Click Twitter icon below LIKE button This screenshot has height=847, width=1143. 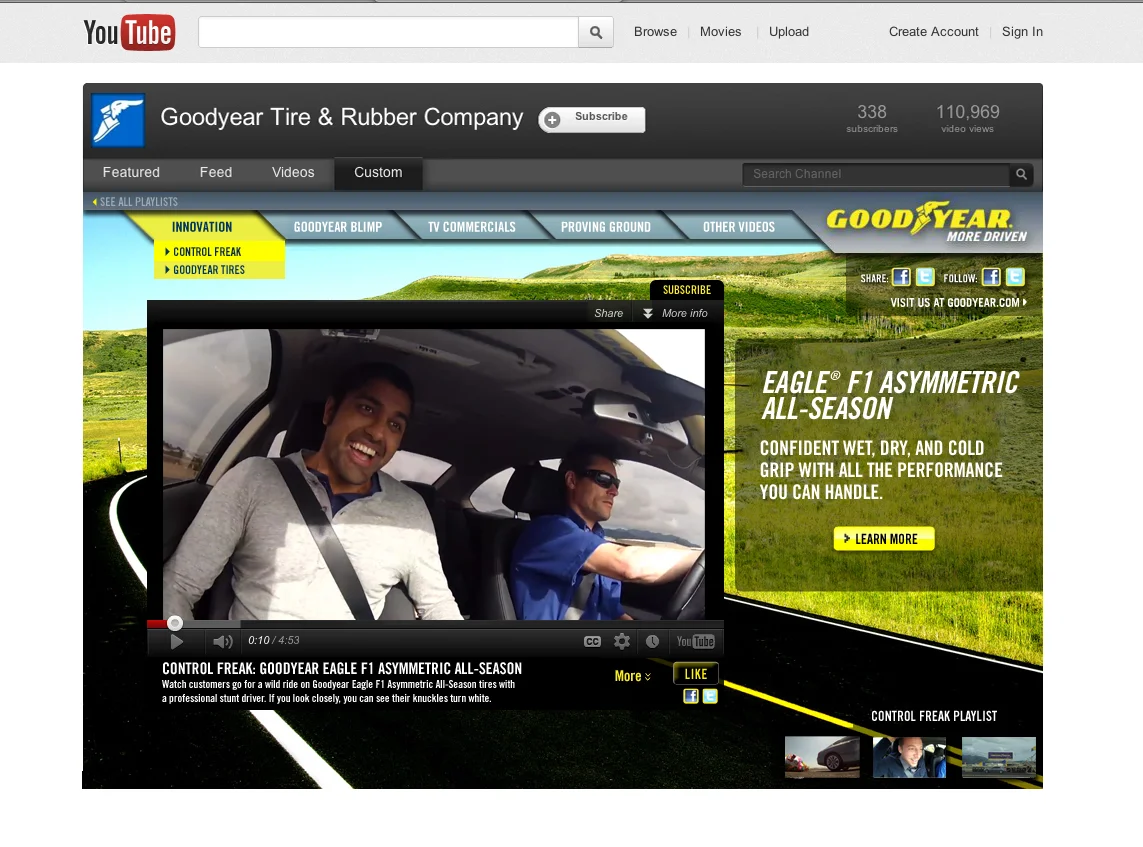click(709, 696)
